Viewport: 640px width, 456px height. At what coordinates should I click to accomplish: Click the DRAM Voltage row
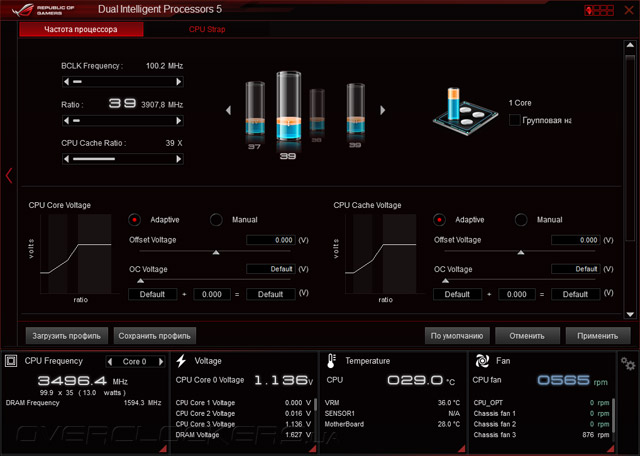243,435
